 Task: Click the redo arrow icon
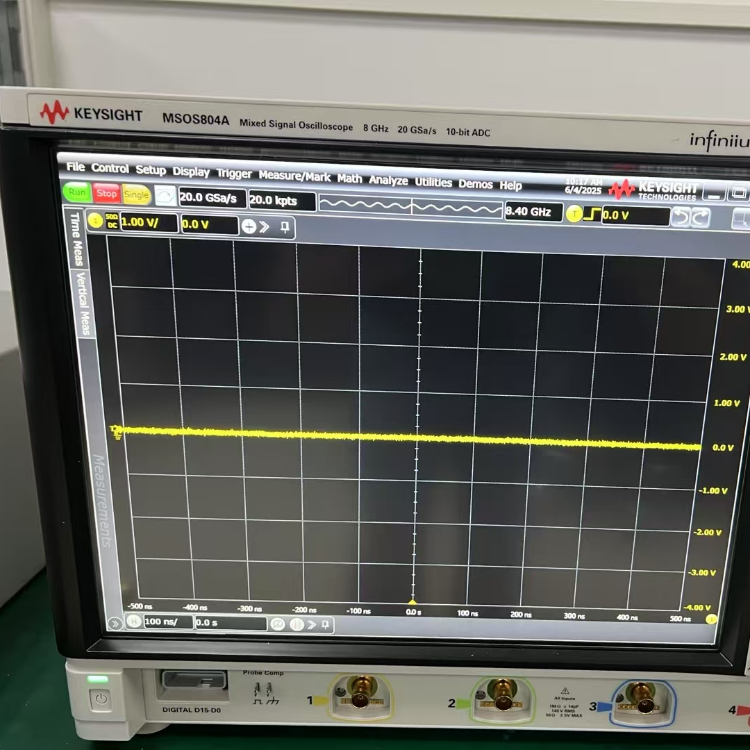click(x=700, y=218)
